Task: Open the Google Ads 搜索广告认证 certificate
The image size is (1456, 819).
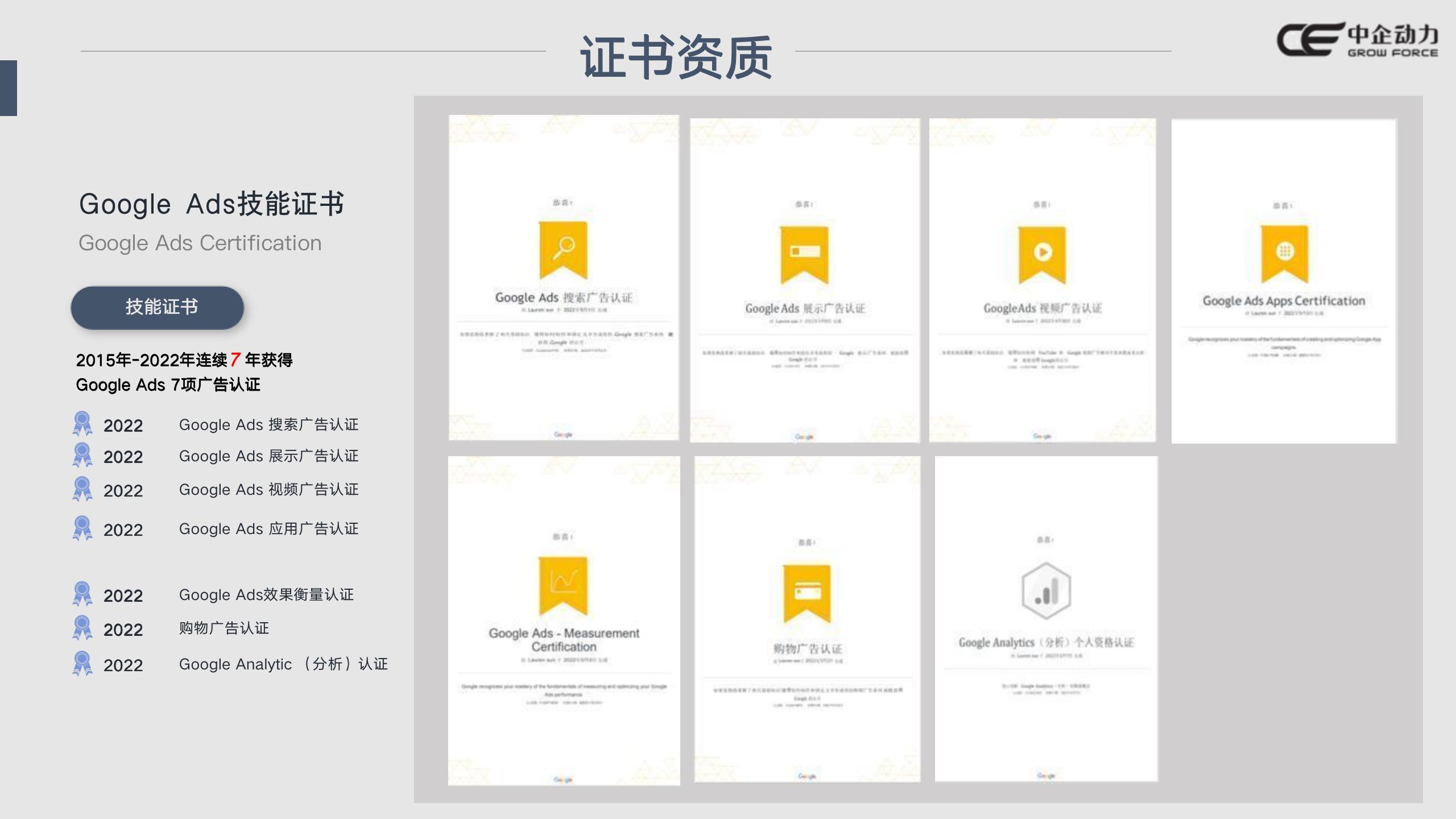Action: [564, 278]
